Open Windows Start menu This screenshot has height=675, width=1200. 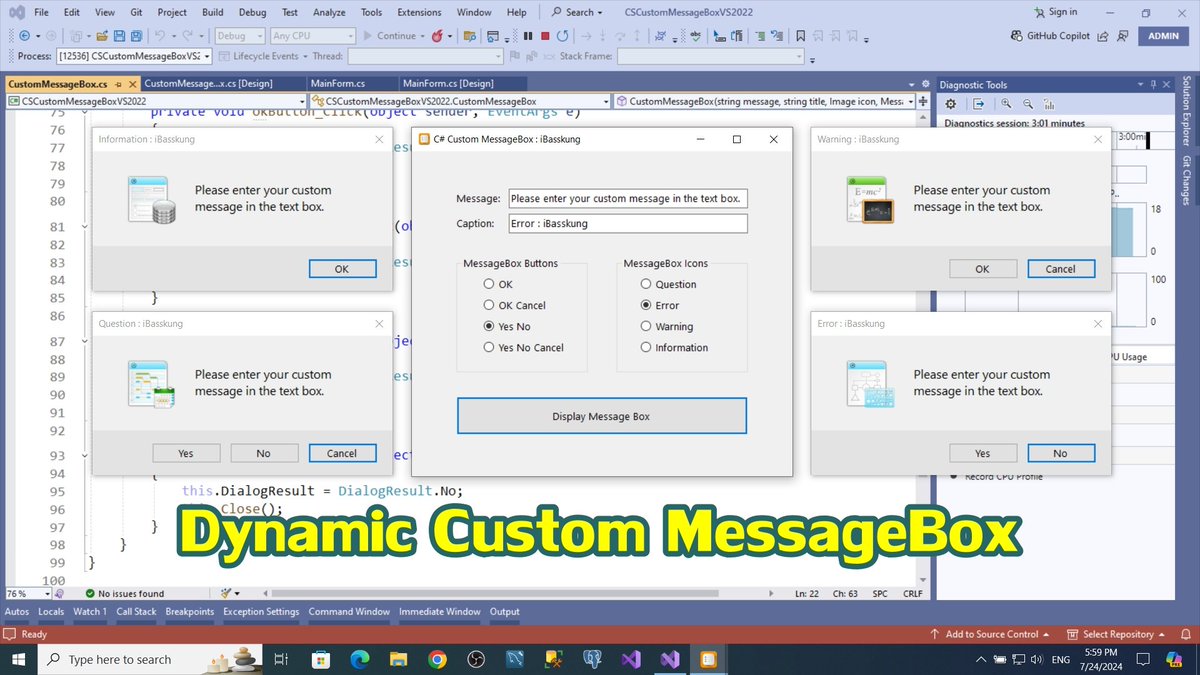pos(19,659)
